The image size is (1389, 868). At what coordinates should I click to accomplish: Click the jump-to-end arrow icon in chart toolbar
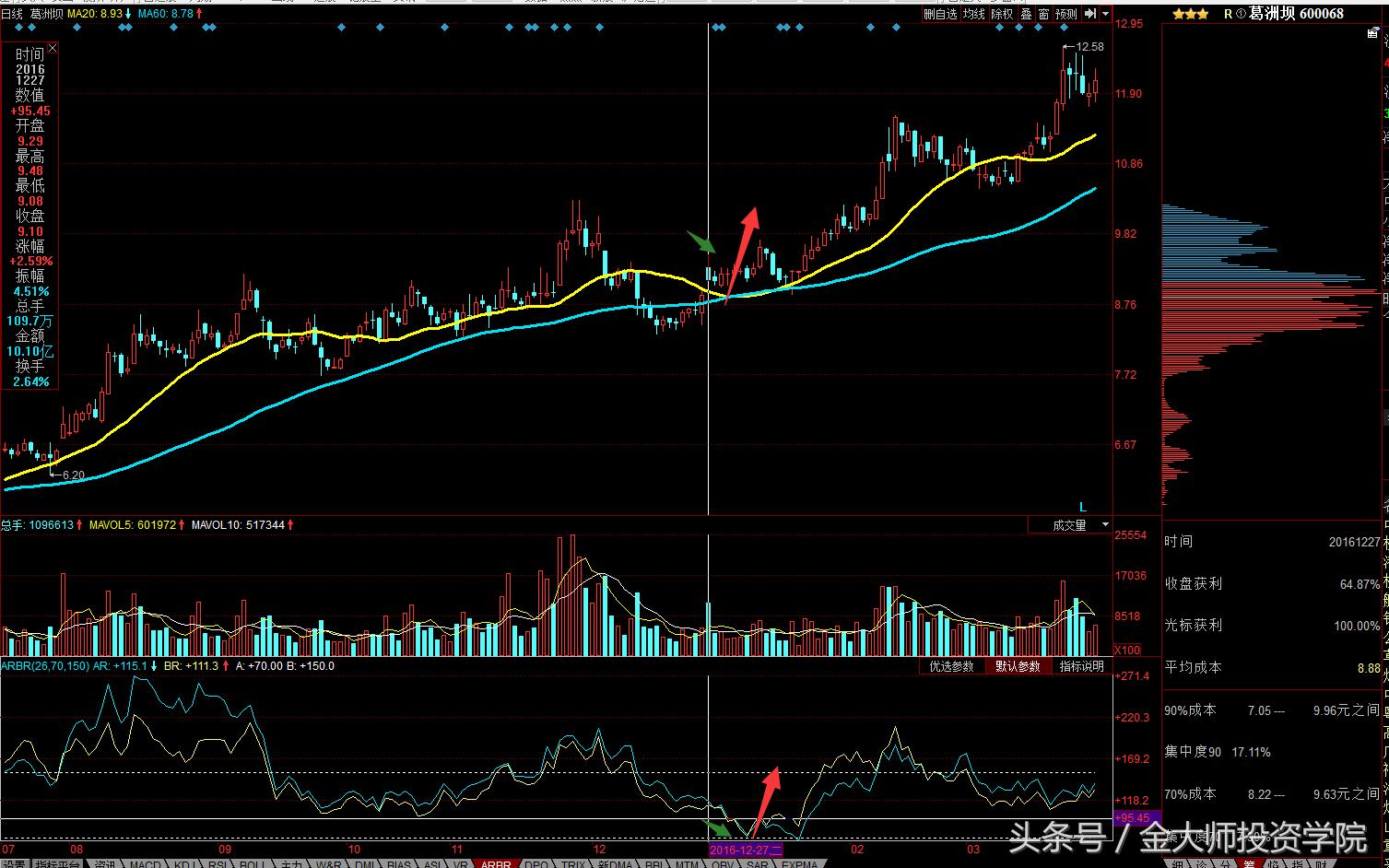(1089, 14)
